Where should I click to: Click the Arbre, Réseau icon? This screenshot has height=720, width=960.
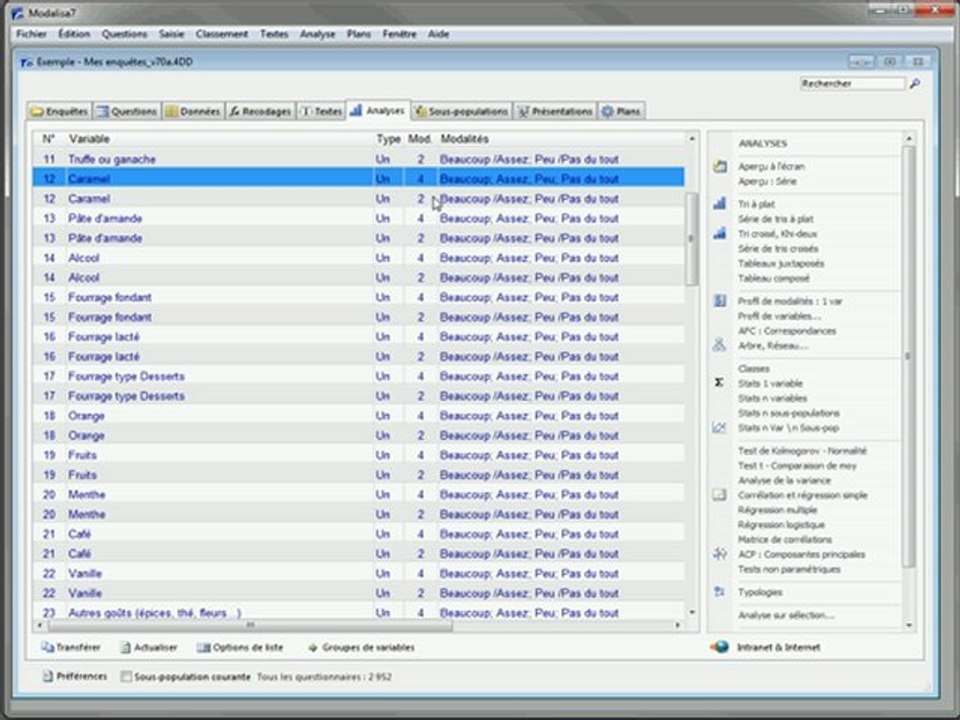click(719, 345)
